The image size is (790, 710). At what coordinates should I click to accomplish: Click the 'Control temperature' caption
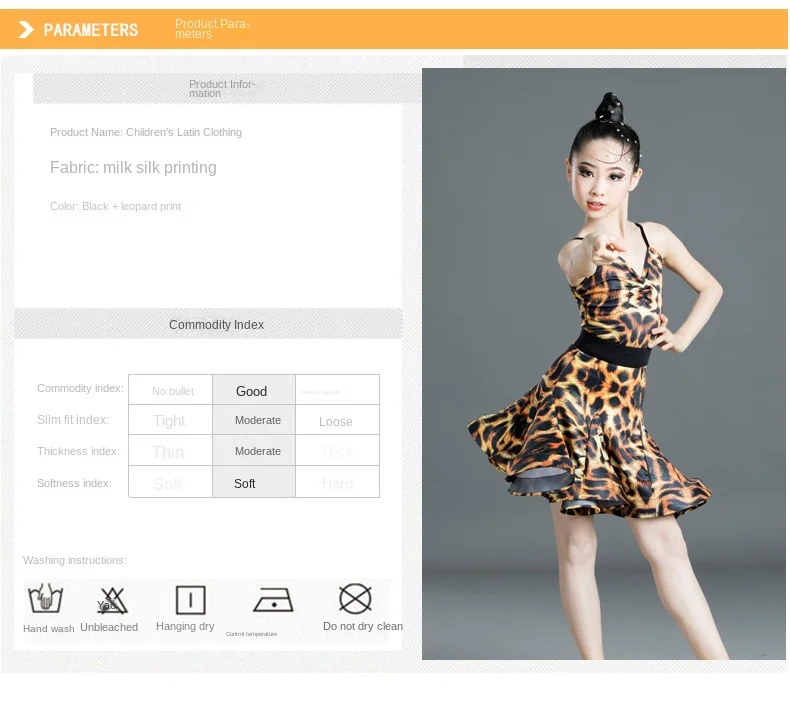click(251, 634)
